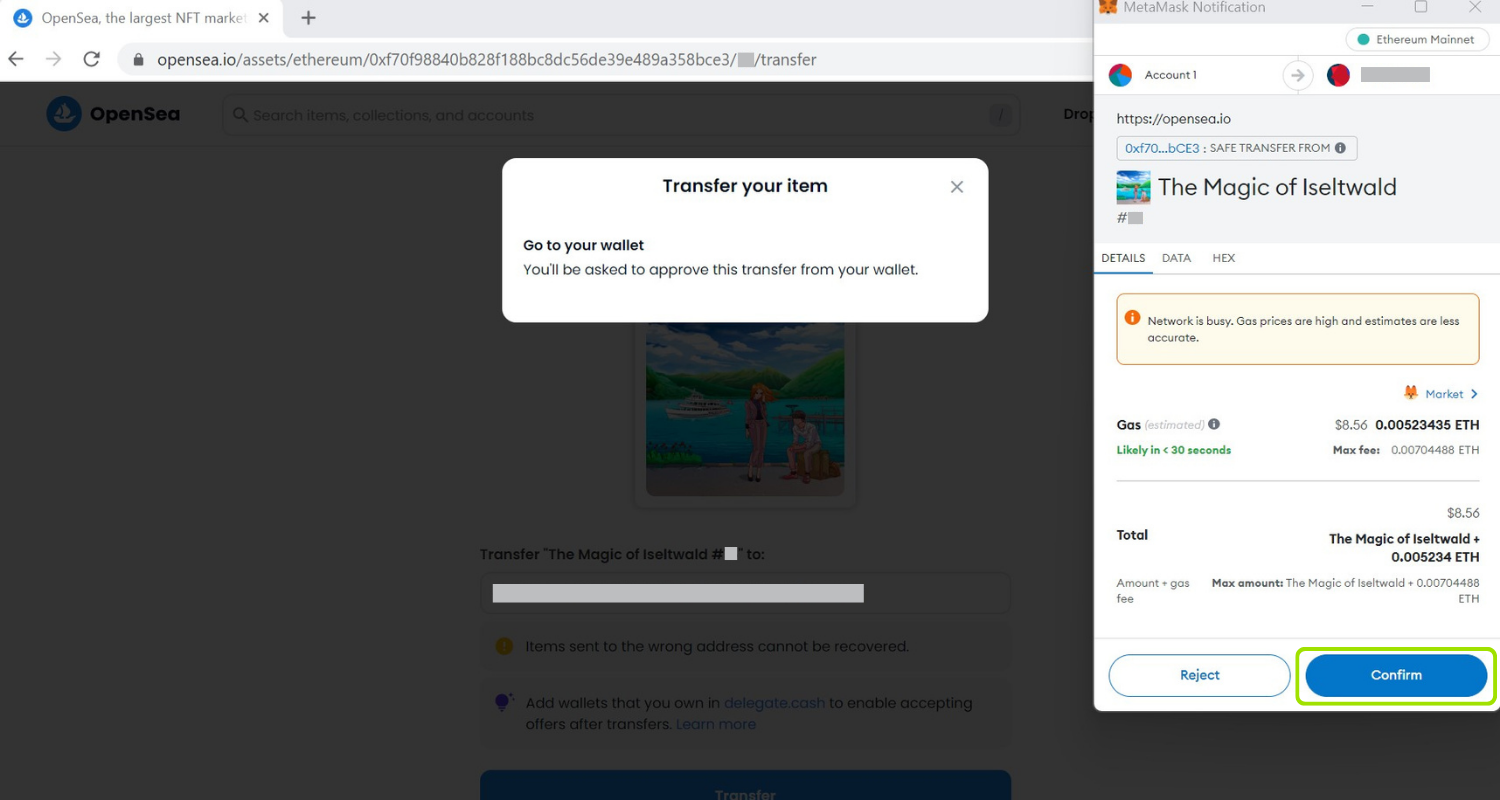The image size is (1500, 800).
Task: Click the 'Go to your wallet' heading
Action: tap(584, 245)
